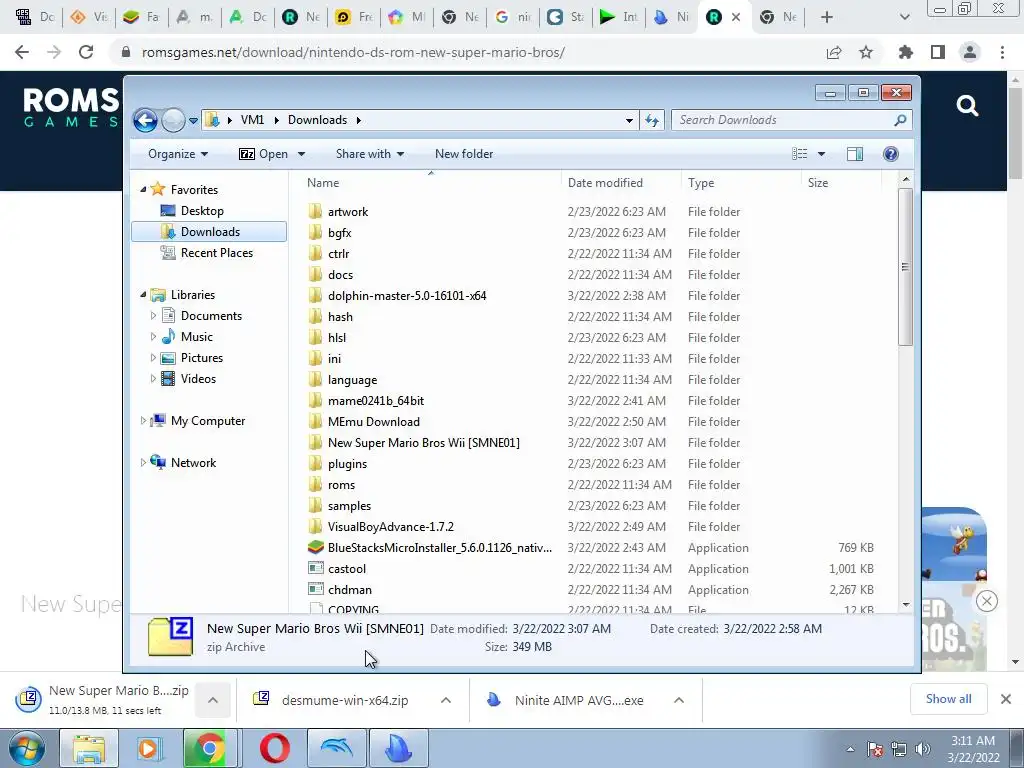Viewport: 1024px width, 768px height.
Task: Open the address bar history dropdown
Action: tap(629, 120)
